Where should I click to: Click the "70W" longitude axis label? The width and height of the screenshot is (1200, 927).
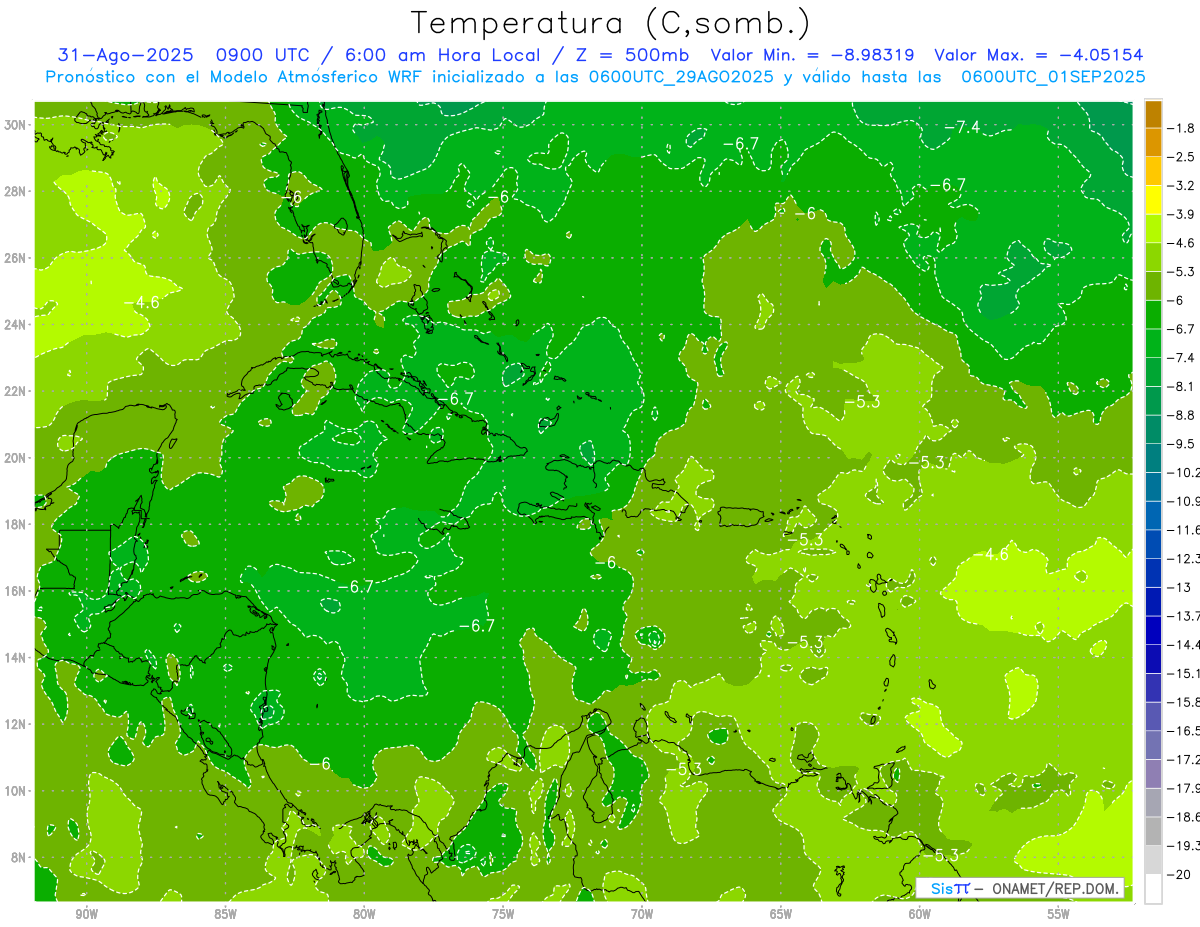tap(642, 914)
